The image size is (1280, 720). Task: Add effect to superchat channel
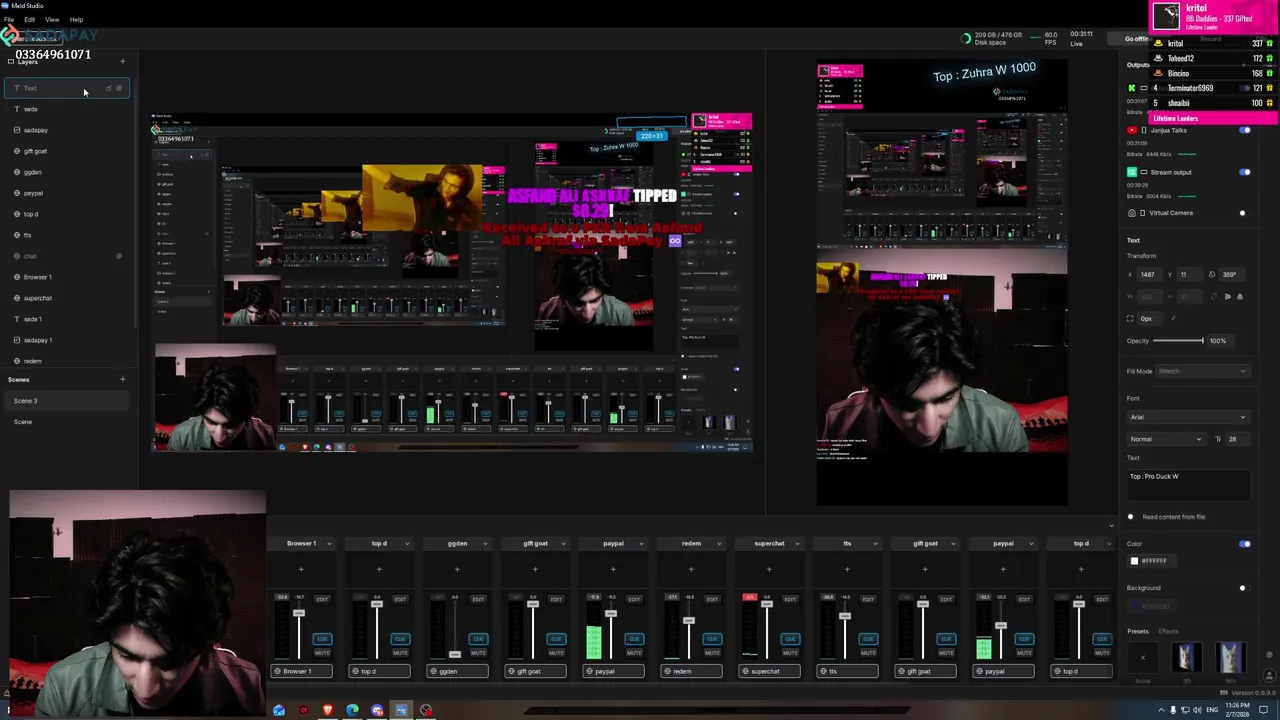(769, 570)
